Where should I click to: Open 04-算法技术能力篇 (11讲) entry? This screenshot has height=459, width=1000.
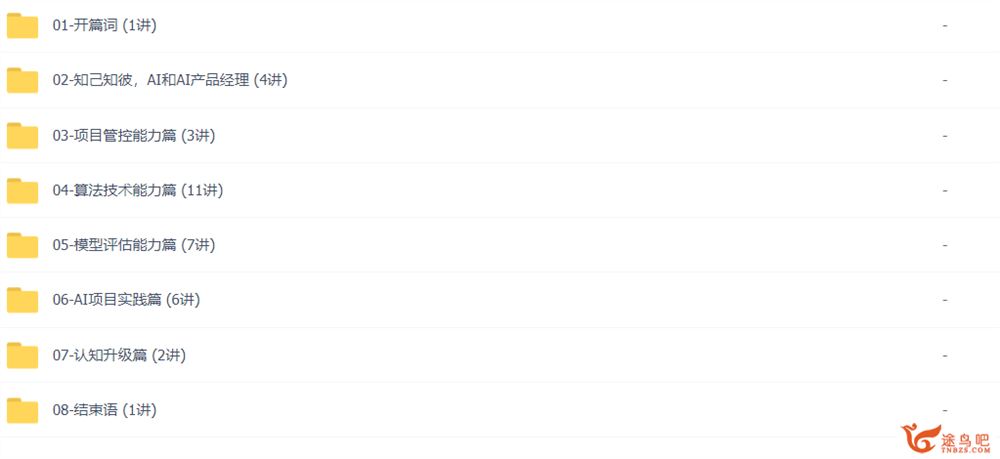(138, 191)
